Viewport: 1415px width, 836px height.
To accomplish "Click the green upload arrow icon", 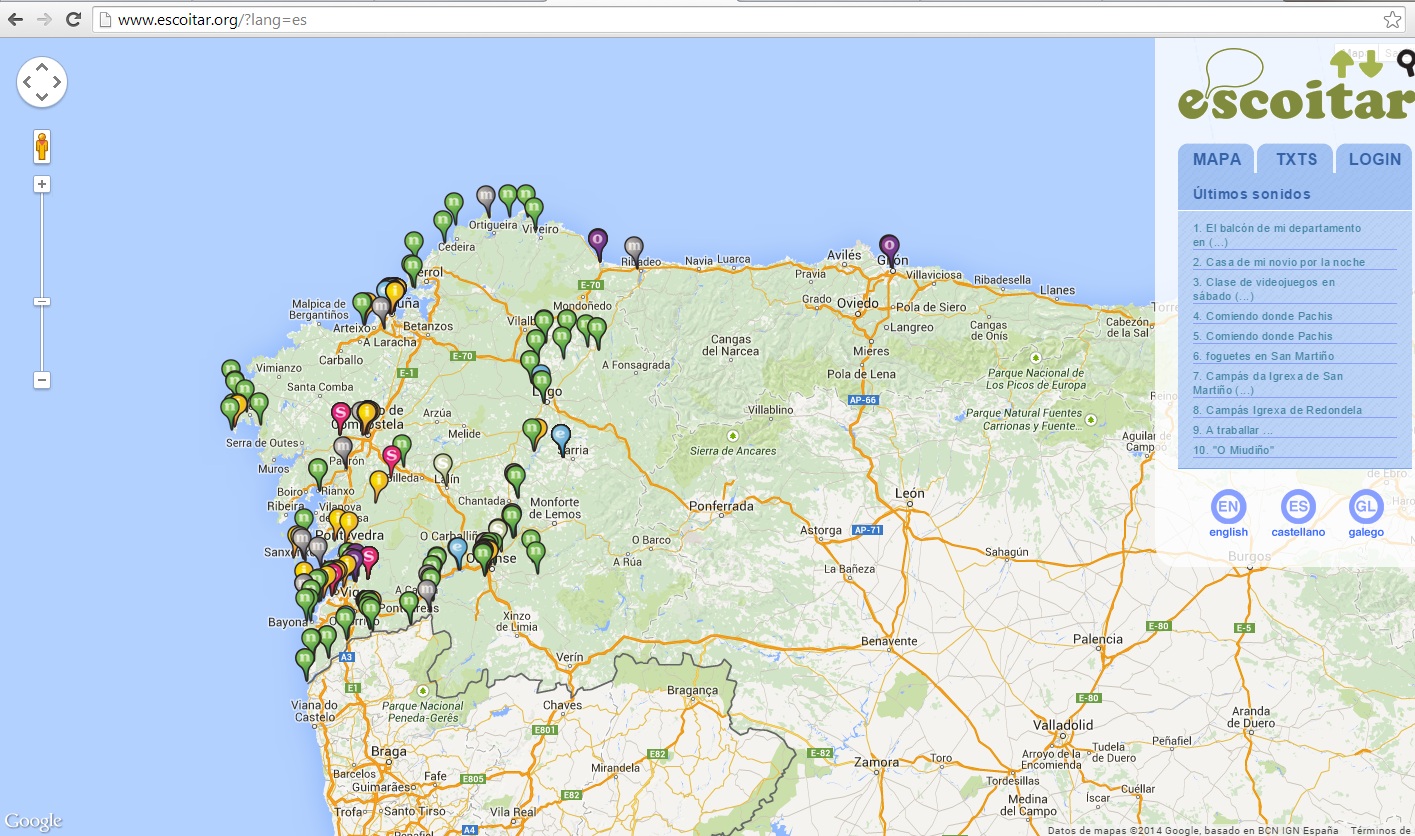I will point(1342,64).
